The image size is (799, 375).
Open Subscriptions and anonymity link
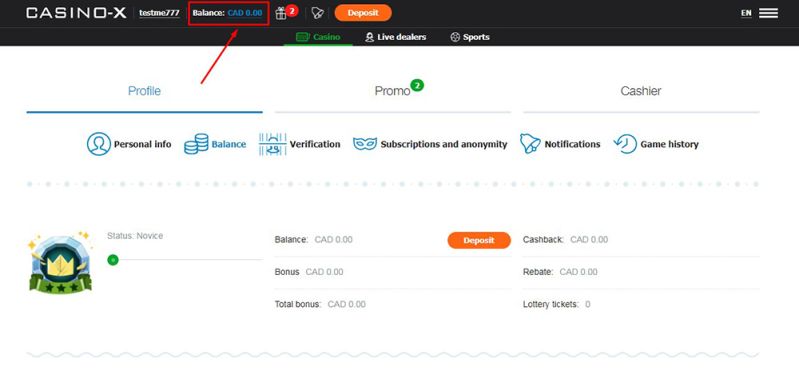click(x=444, y=144)
